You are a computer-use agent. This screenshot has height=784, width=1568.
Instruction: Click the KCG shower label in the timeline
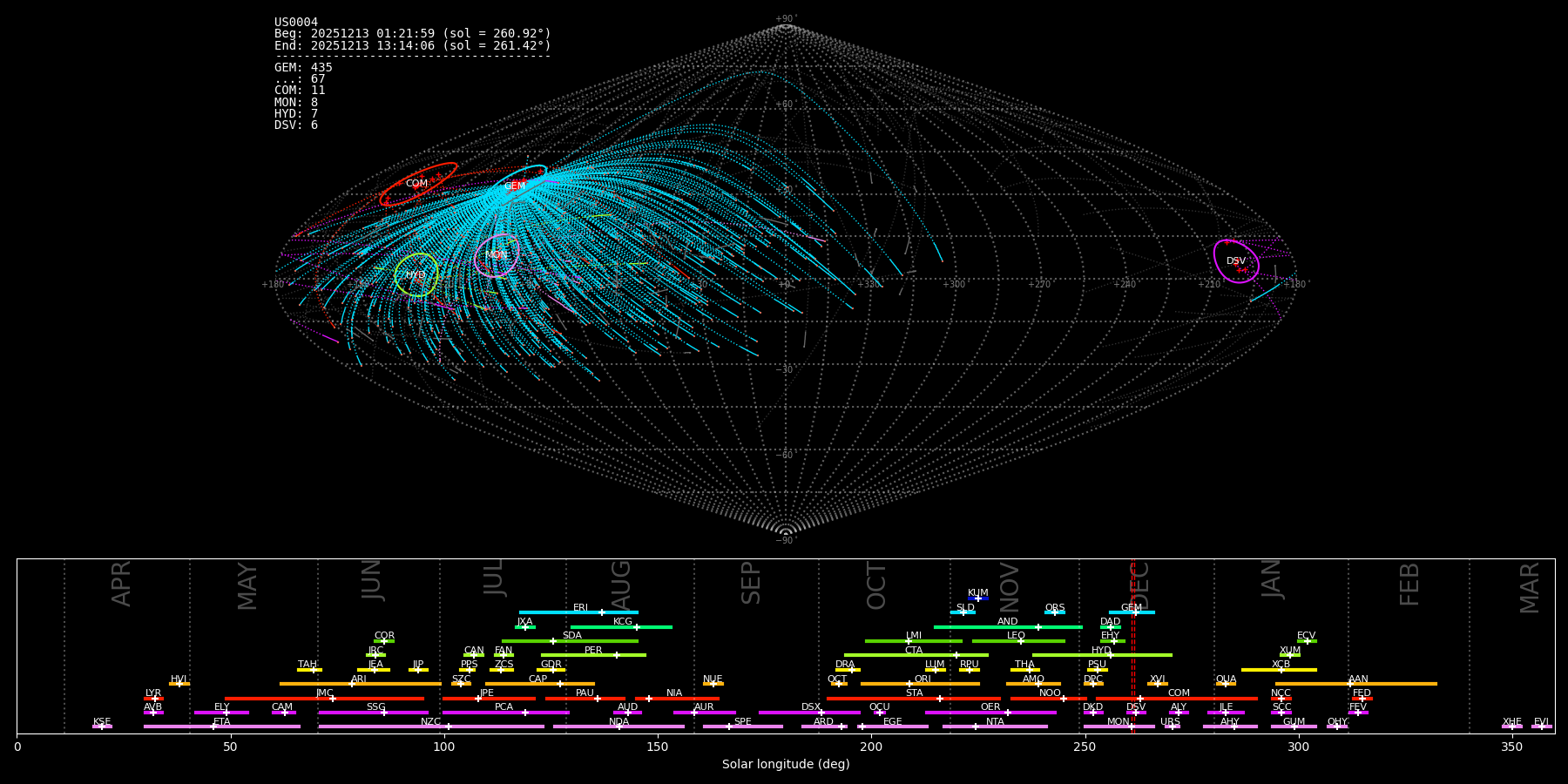tap(623, 622)
